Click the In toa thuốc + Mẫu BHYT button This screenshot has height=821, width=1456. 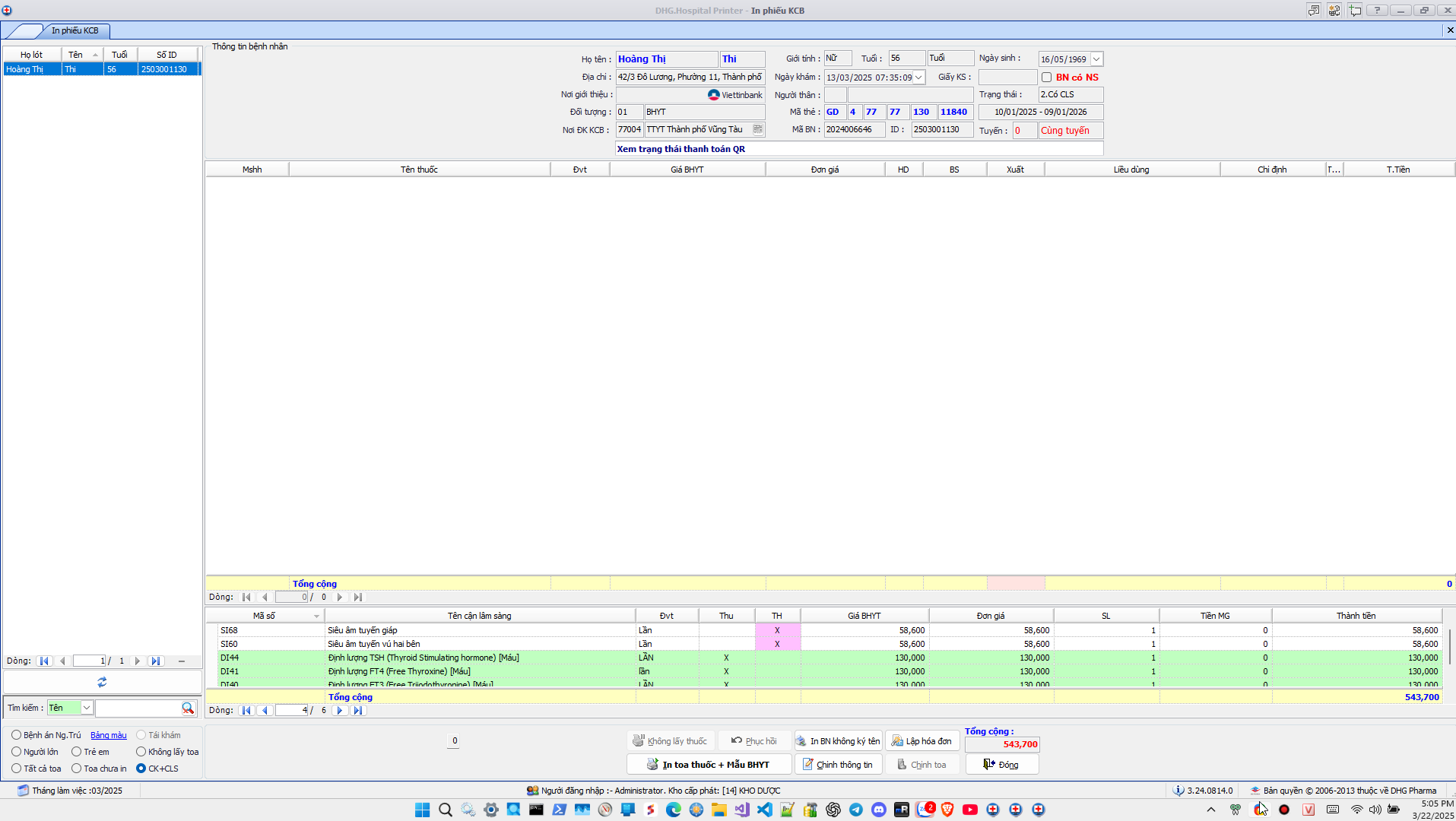click(x=709, y=765)
